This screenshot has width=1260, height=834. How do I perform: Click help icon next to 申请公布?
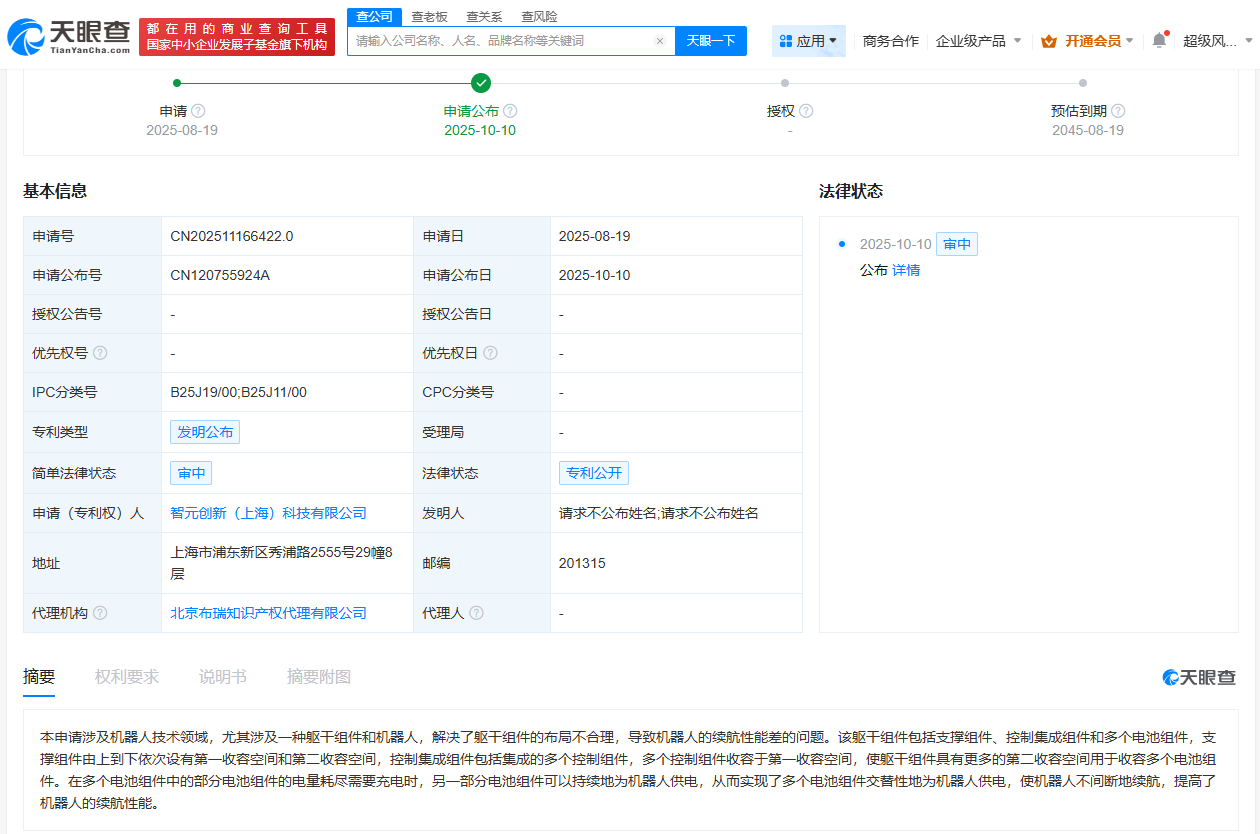tap(510, 111)
